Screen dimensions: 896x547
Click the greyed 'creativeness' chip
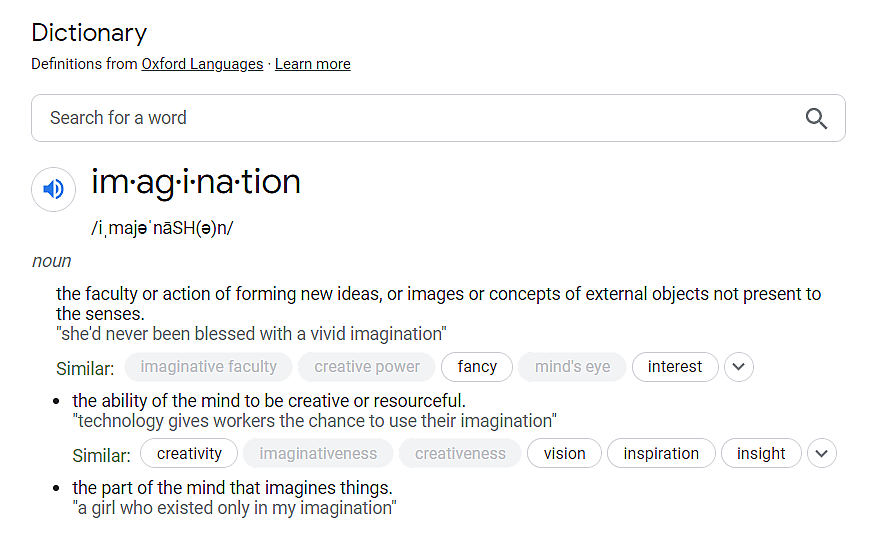click(460, 454)
